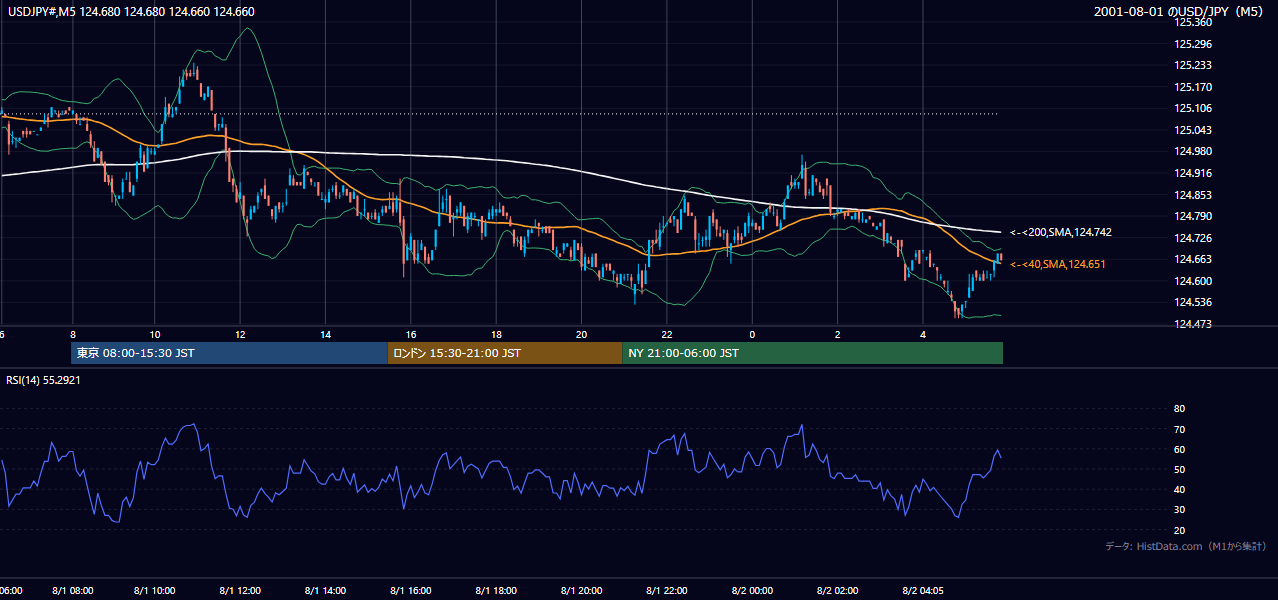Click the 8/1 14:00 date label

pyautogui.click(x=326, y=591)
